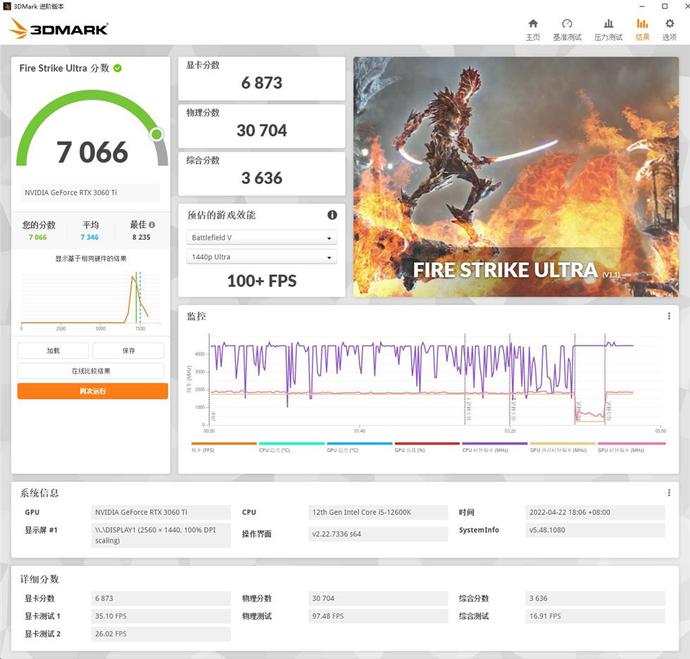The height and width of the screenshot is (659, 690).
Task: Click the 加载 load button
Action: tap(53, 351)
